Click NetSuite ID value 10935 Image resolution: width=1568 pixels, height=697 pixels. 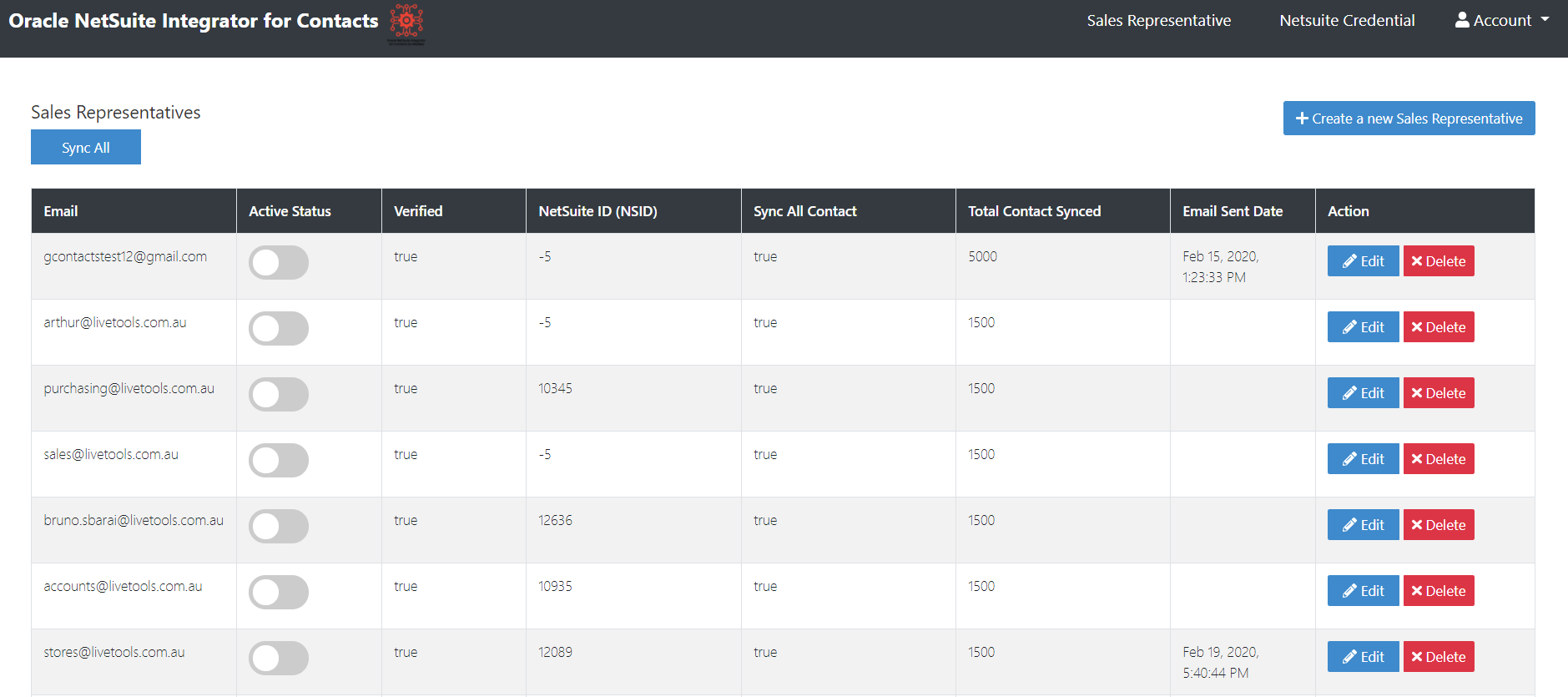(x=555, y=586)
